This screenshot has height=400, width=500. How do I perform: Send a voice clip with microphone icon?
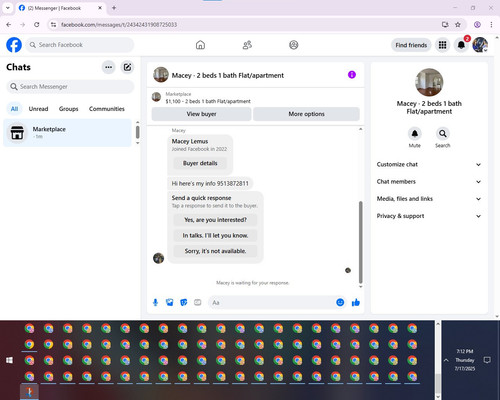155,302
